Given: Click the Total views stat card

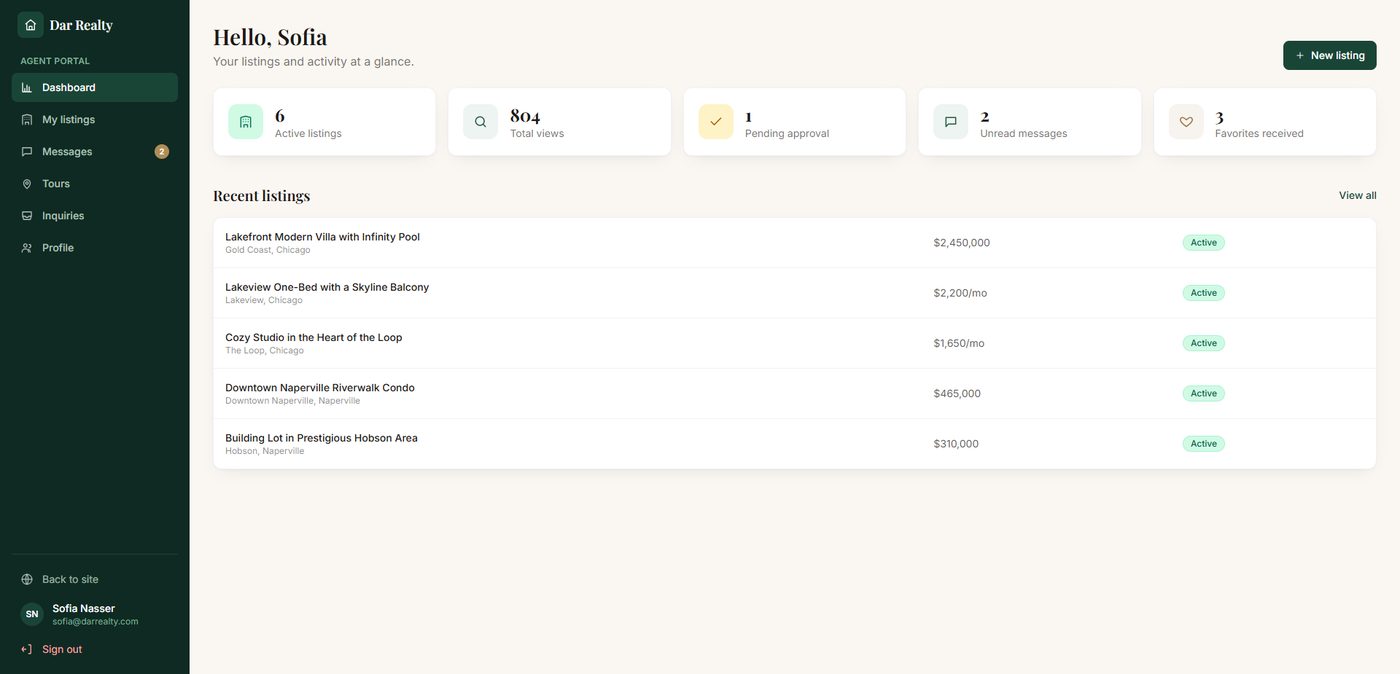Looking at the screenshot, I should pyautogui.click(x=559, y=122).
